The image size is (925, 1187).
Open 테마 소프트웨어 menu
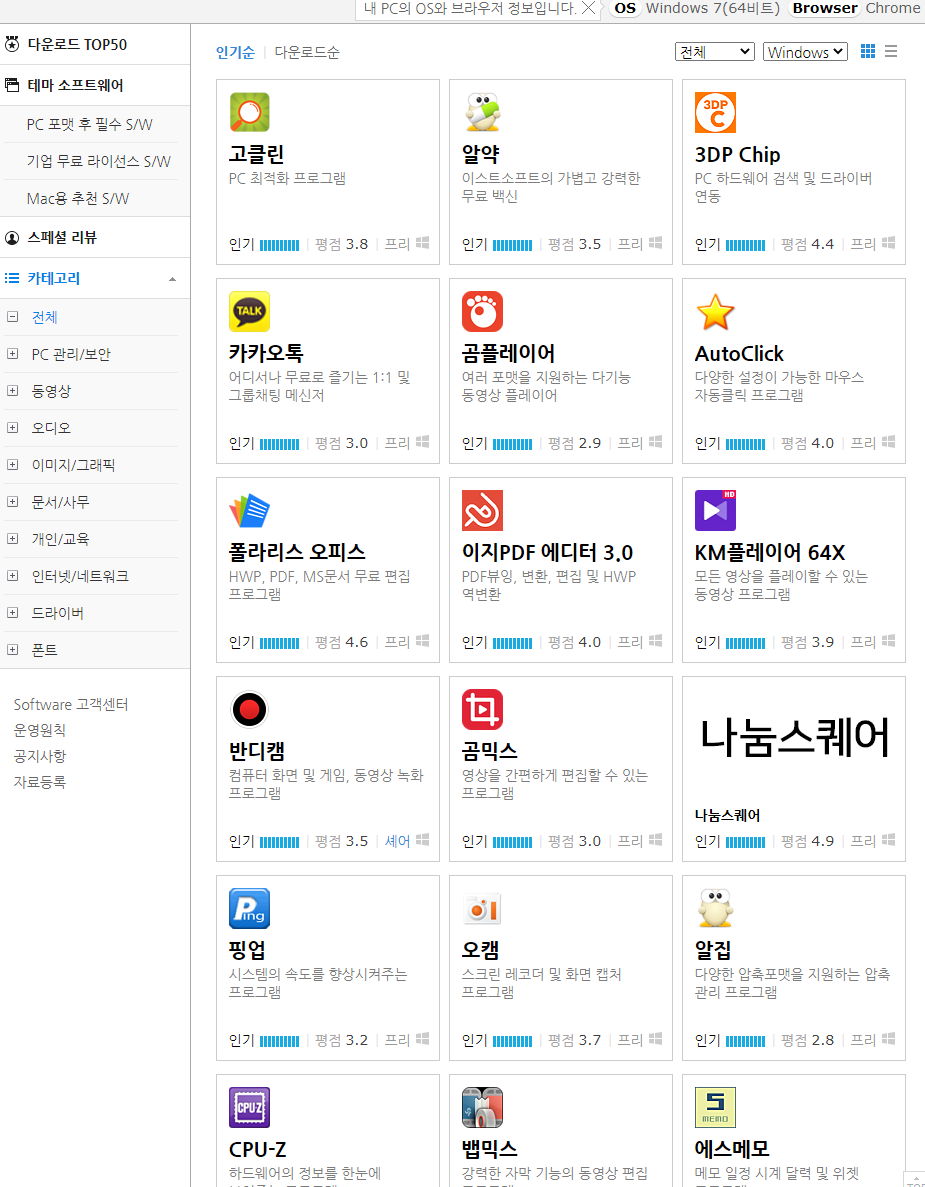click(x=75, y=85)
